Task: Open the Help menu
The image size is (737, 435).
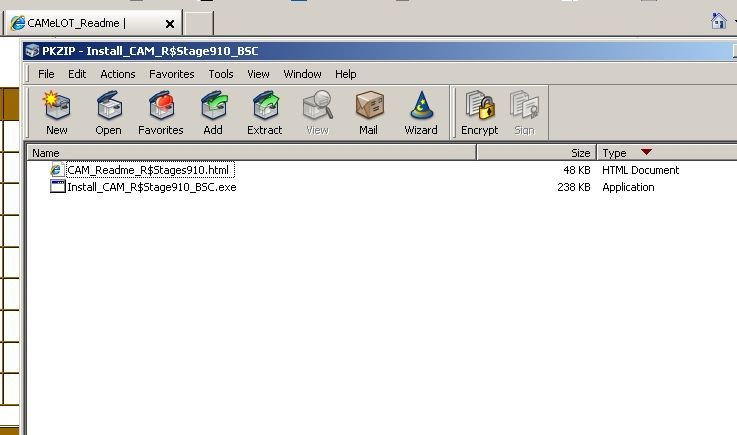Action: (345, 74)
